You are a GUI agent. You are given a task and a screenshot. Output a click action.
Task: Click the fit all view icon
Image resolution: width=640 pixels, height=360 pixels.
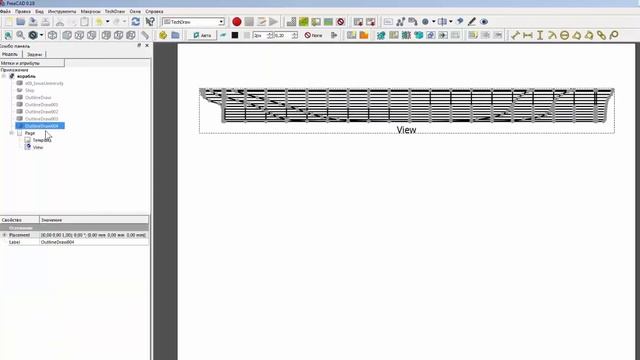click(x=8, y=36)
